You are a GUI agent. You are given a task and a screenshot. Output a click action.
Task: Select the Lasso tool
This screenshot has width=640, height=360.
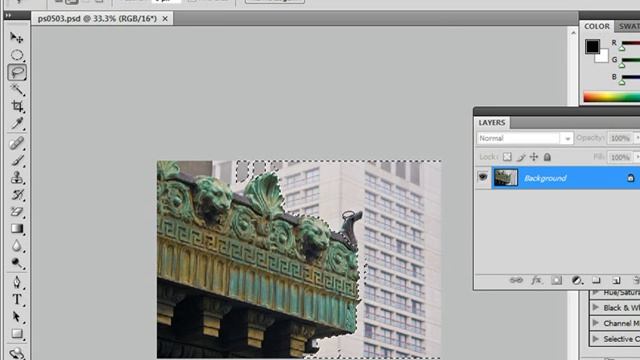point(17,72)
